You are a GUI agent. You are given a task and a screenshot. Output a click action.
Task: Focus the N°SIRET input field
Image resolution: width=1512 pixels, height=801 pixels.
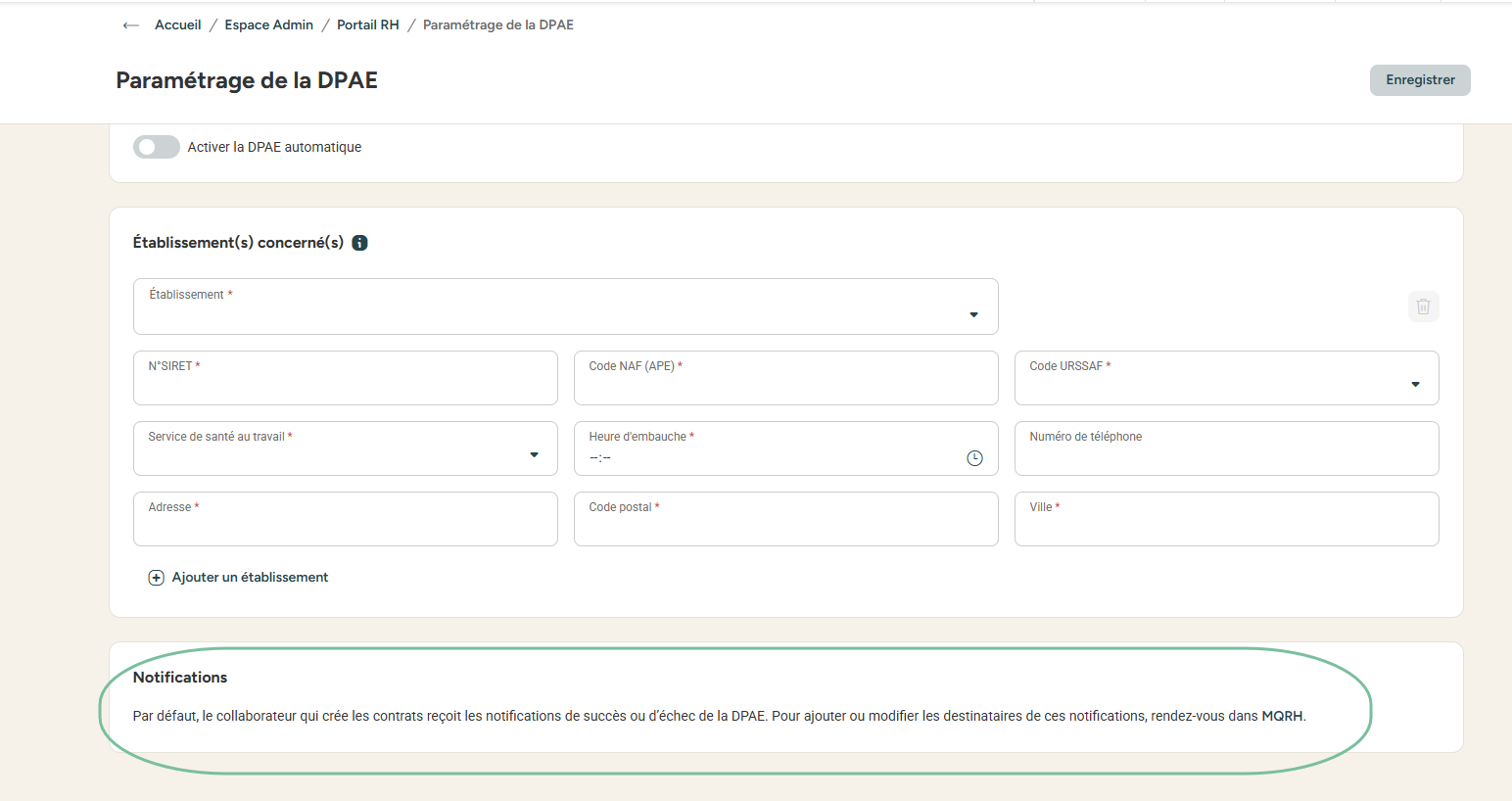click(345, 382)
